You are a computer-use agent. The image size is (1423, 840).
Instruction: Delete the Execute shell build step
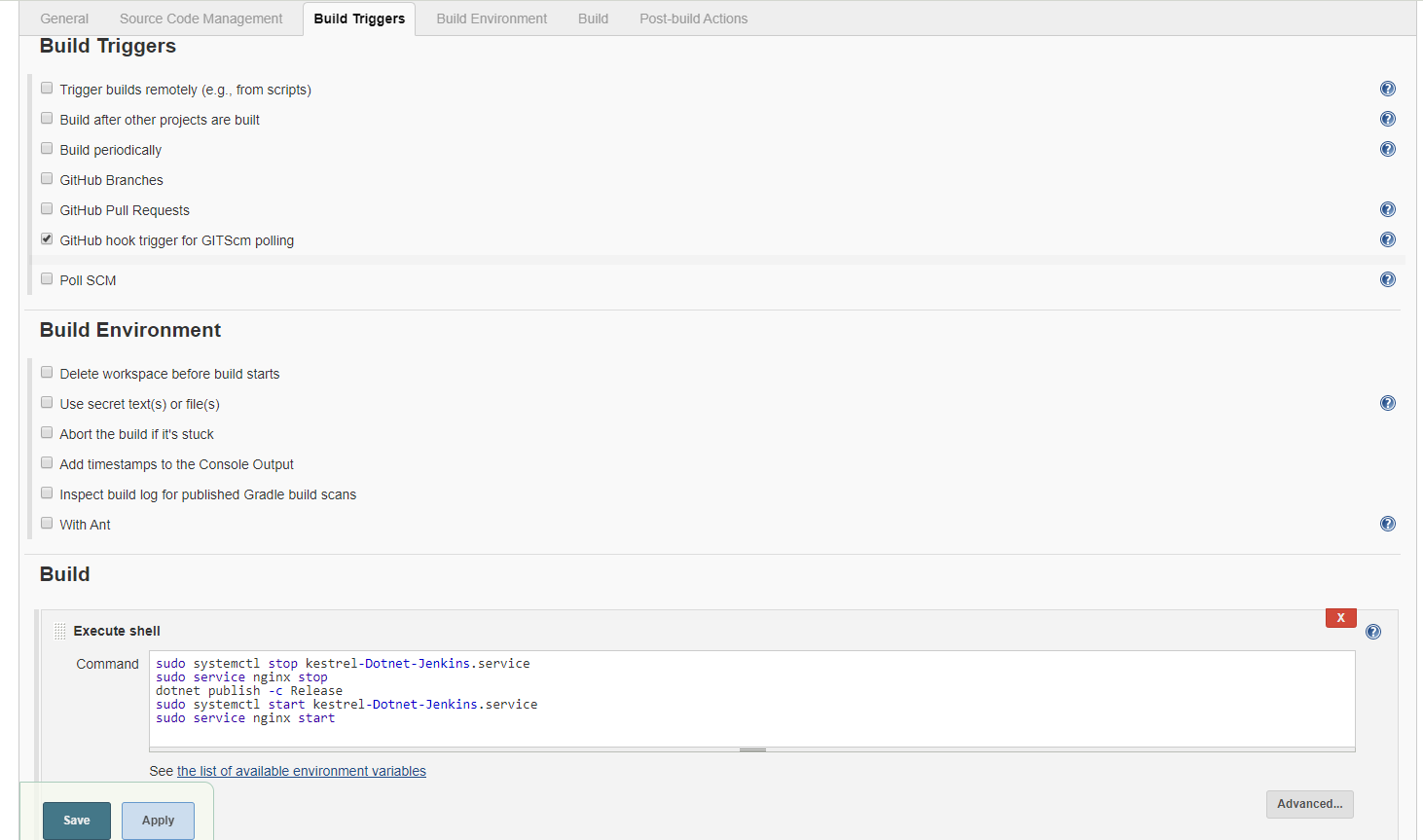(1340, 618)
